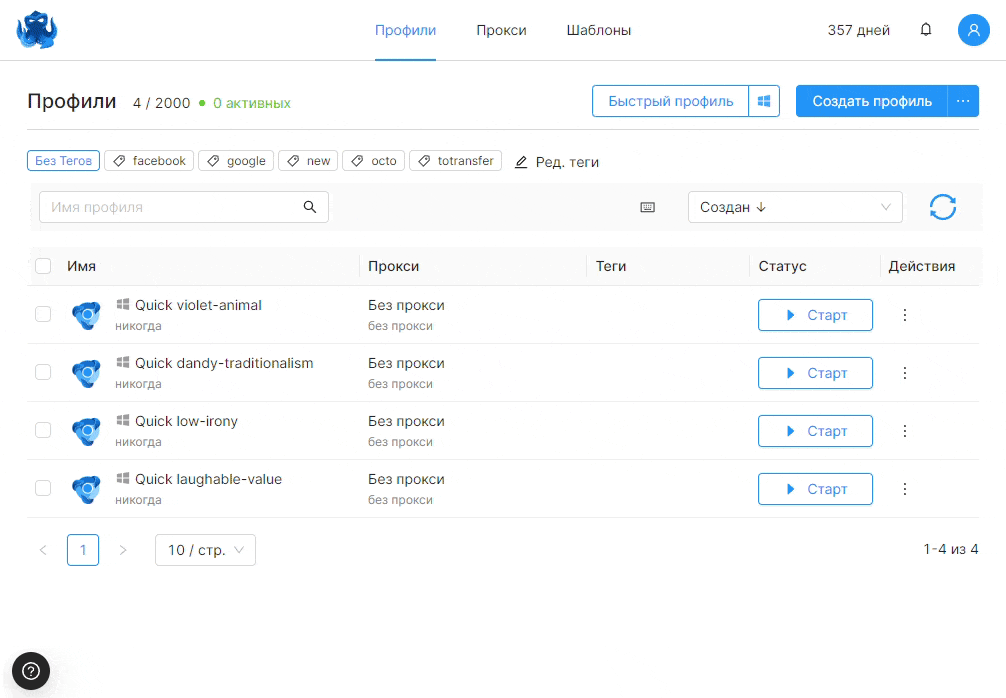Open actions menu for Quick violet-animal
The width and height of the screenshot is (1006, 698).
[x=905, y=315]
